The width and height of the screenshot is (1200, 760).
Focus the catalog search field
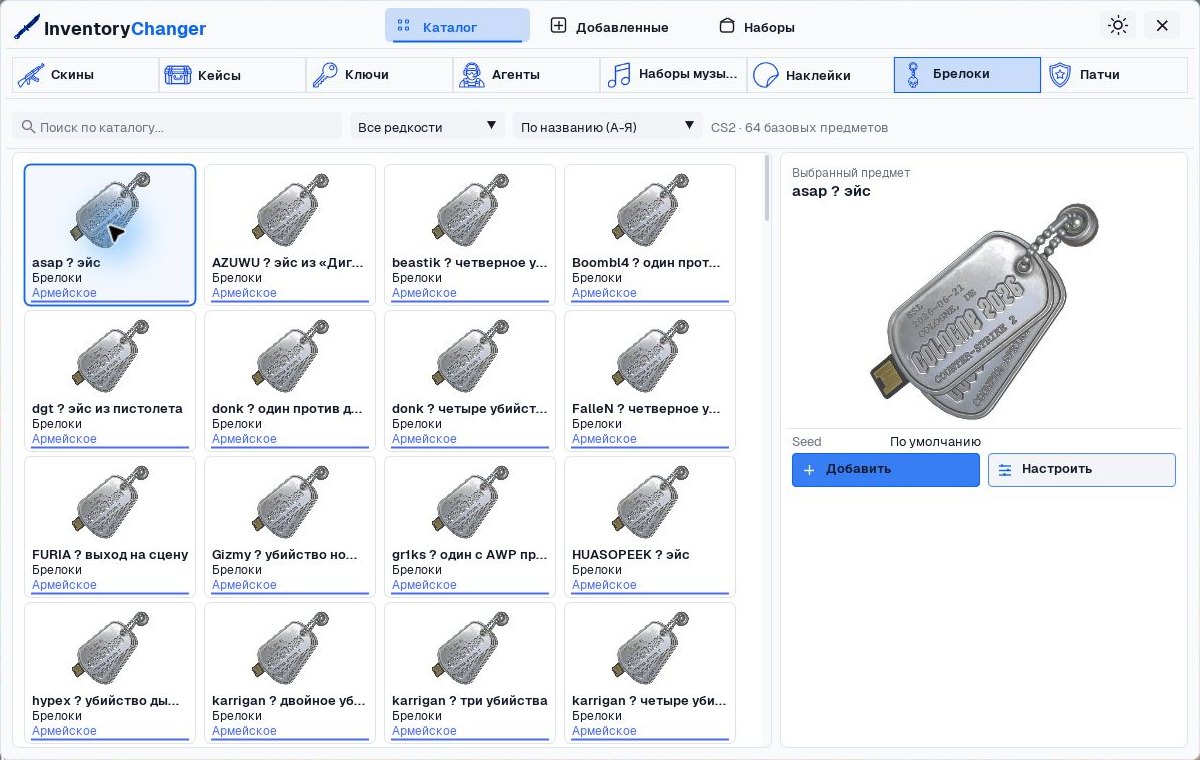[177, 127]
